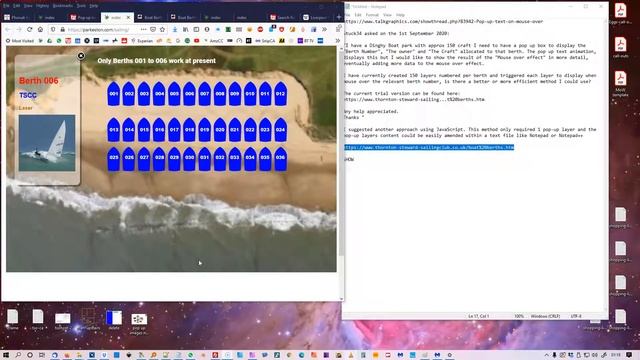Go forward in Firefox history

coord(19,29)
